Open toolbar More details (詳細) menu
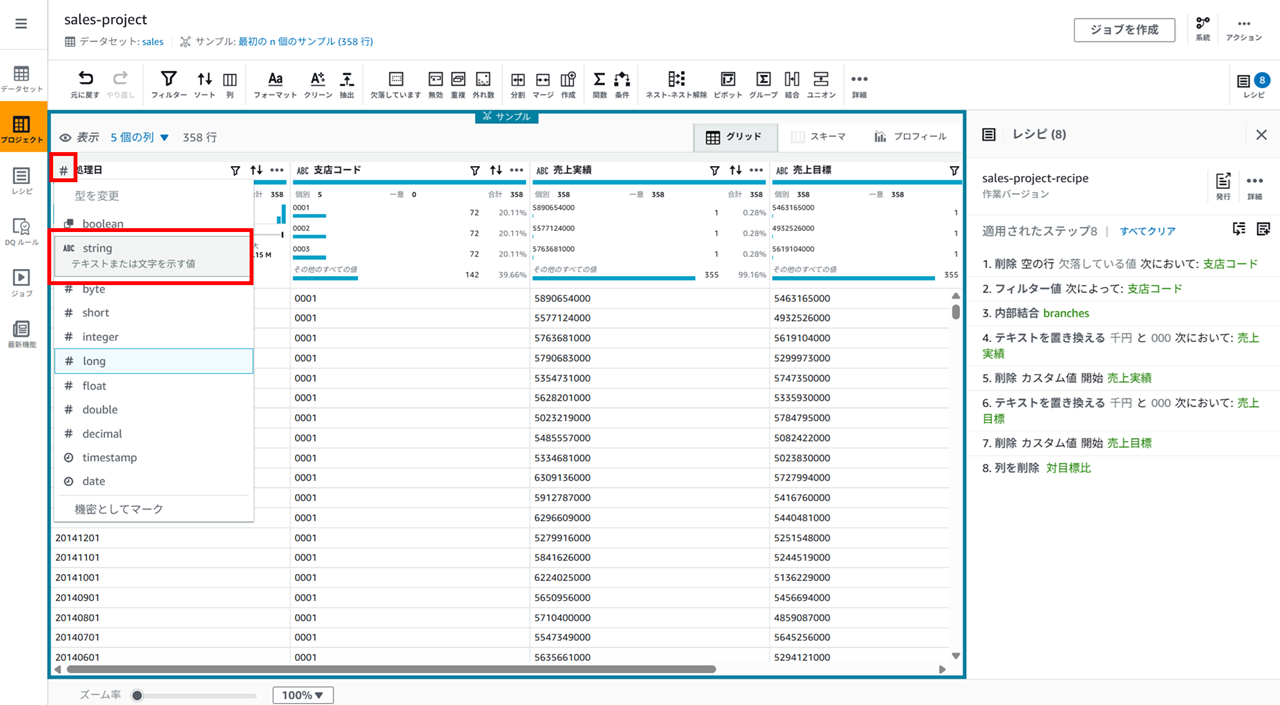 [x=859, y=84]
